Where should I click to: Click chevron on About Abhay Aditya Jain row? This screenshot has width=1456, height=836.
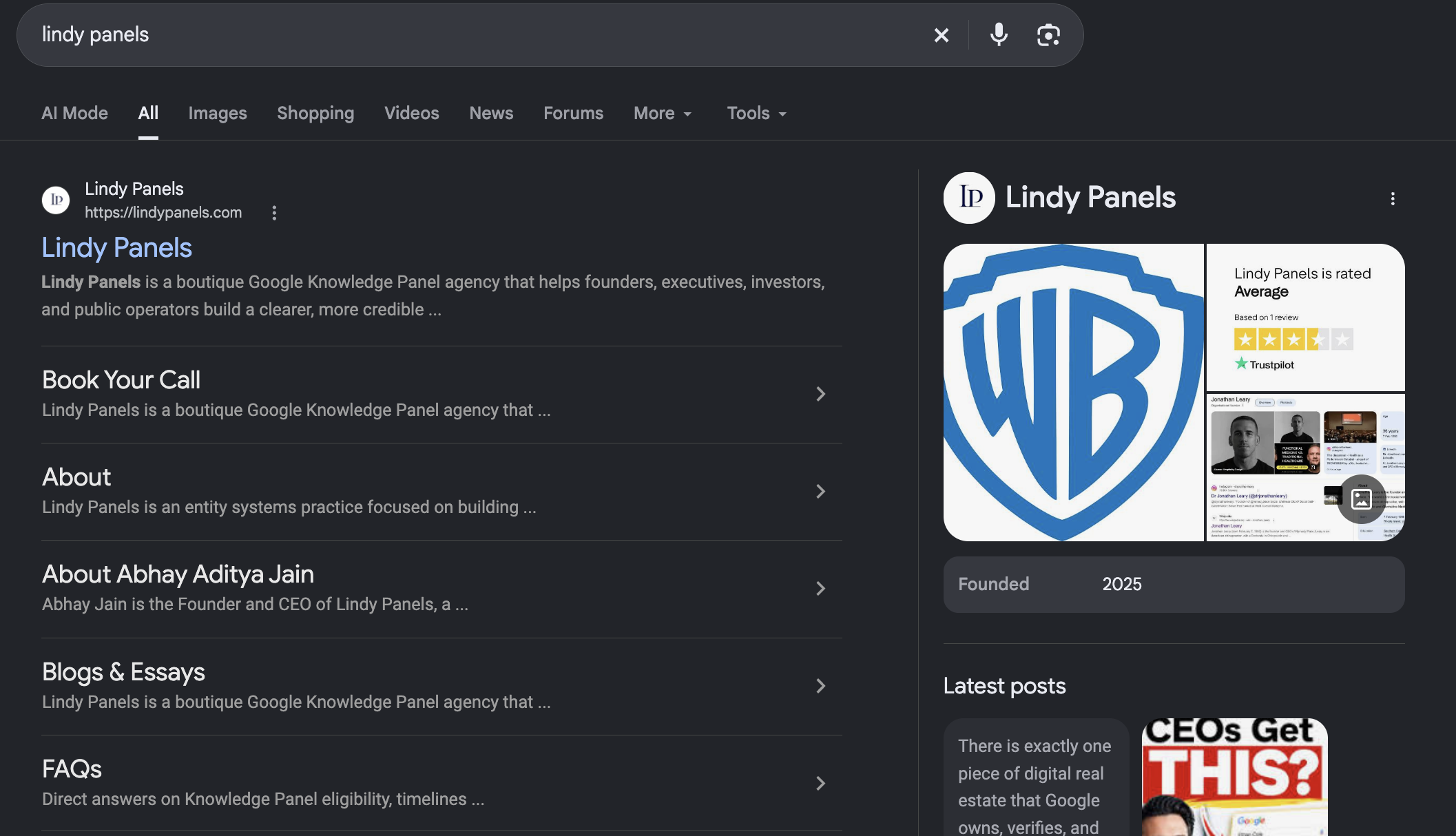820,588
